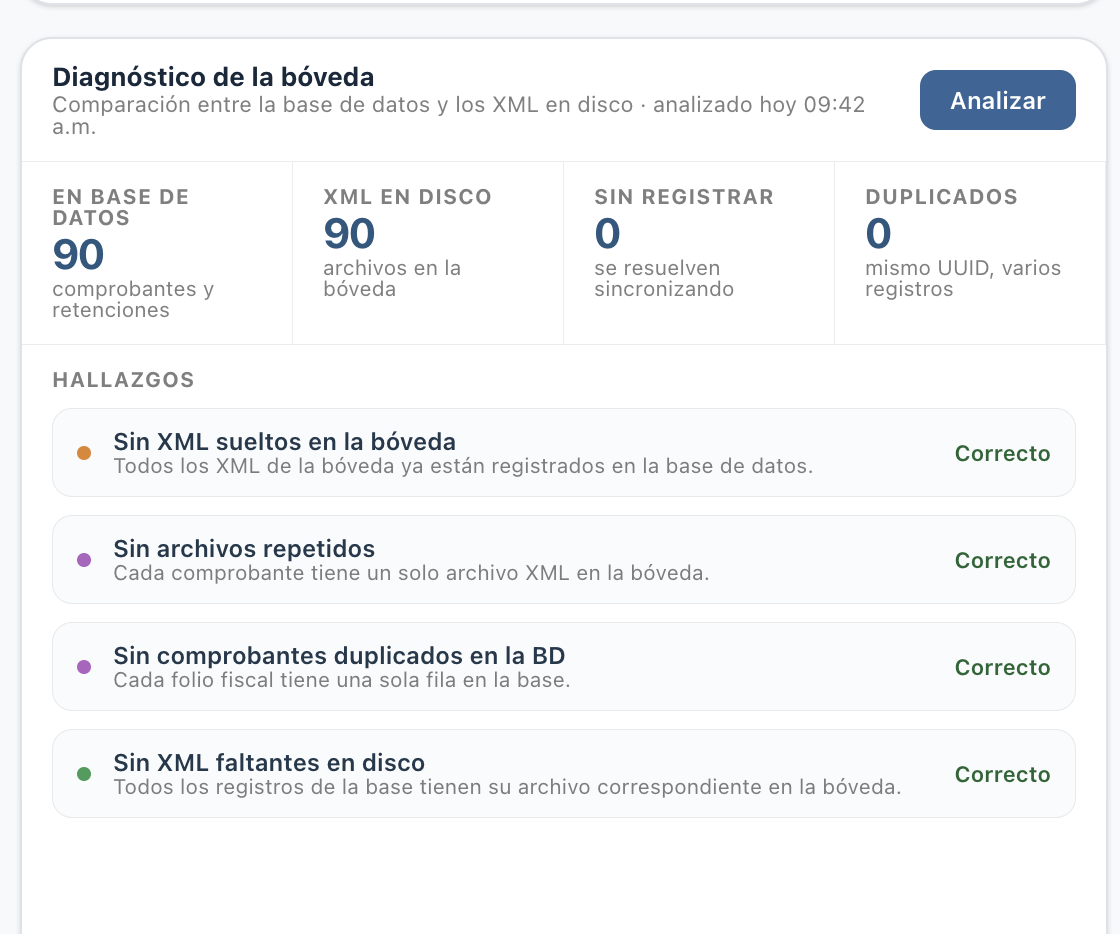Open Sin comprobantes duplicados en la BD row
Screen dimensions: 1120x934
[x=564, y=667]
